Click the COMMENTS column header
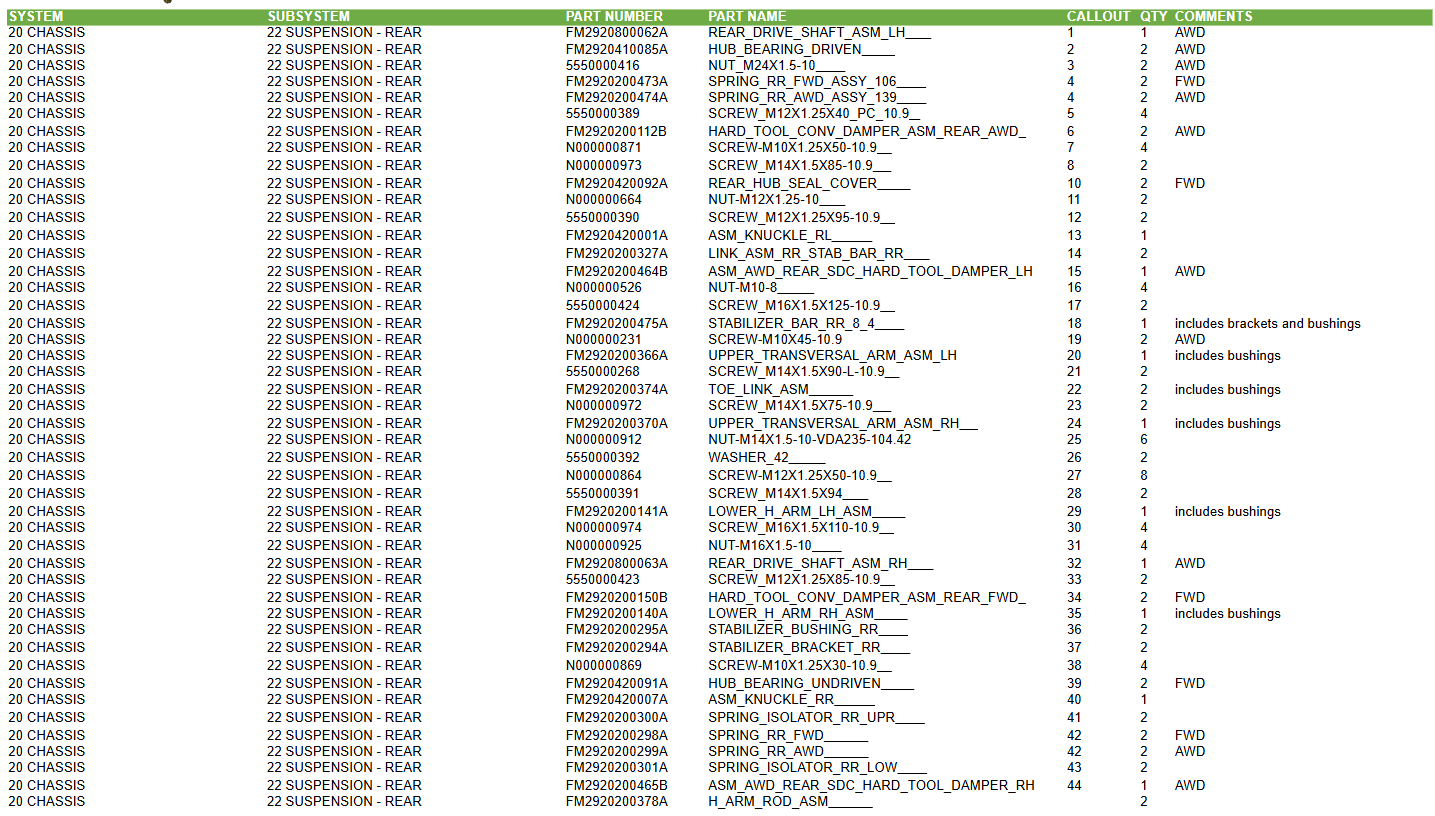The height and width of the screenshot is (816, 1435). tap(1213, 16)
